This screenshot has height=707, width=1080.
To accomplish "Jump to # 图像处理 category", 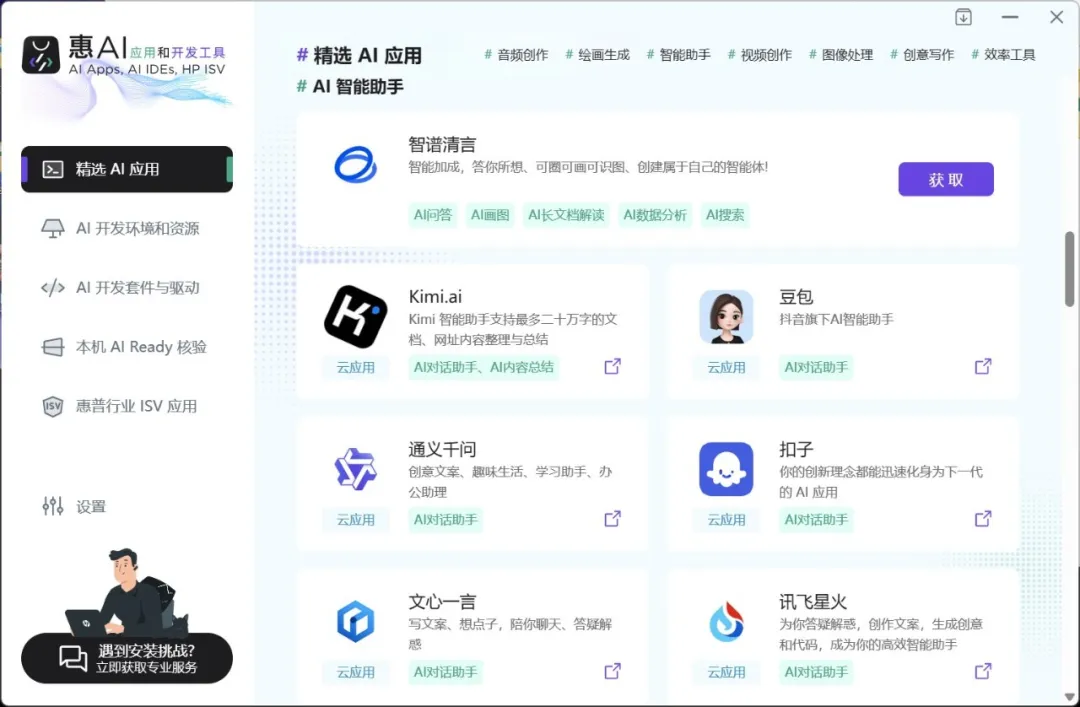I will [x=841, y=55].
